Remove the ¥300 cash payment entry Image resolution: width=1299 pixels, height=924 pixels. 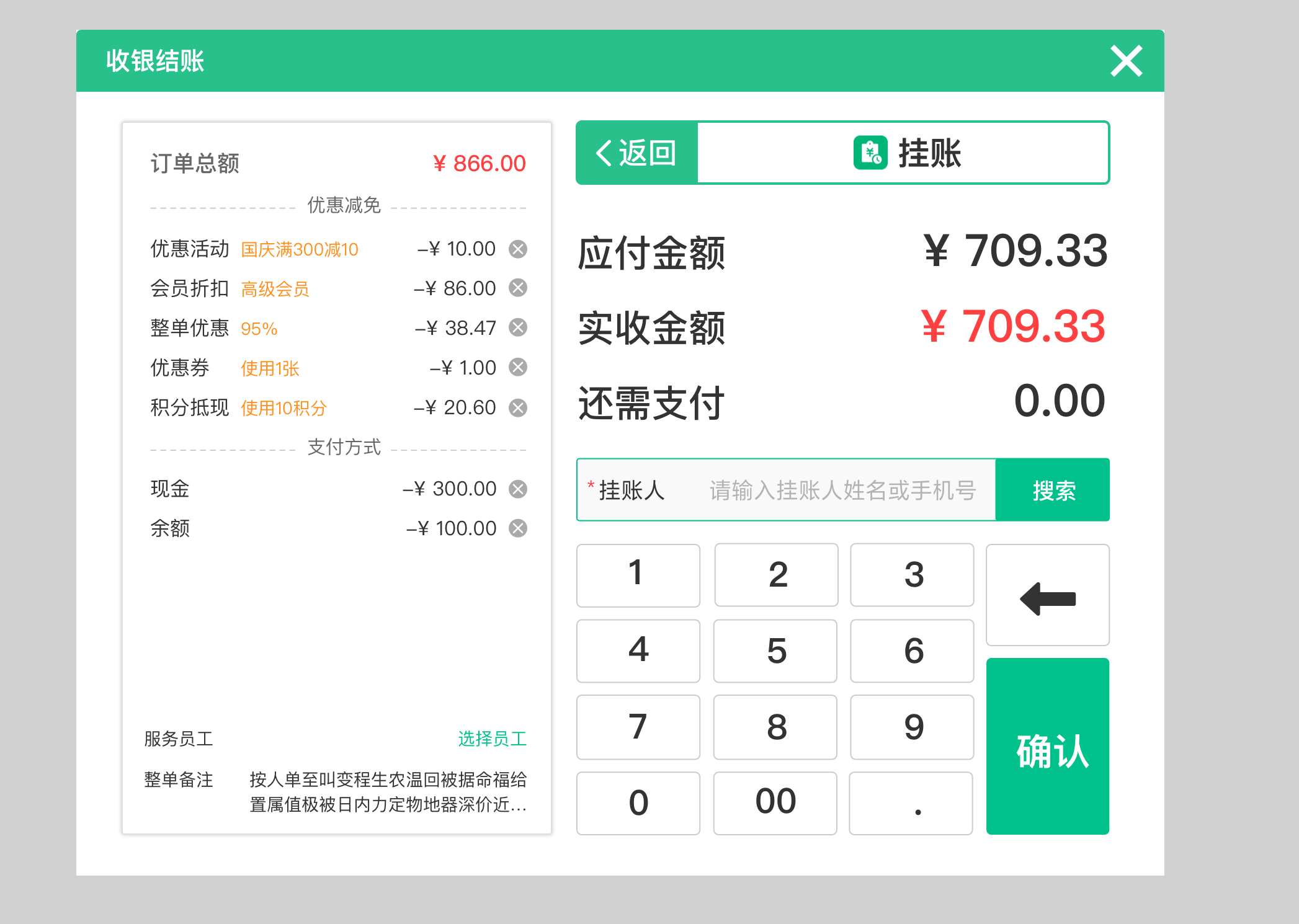pyautogui.click(x=519, y=489)
